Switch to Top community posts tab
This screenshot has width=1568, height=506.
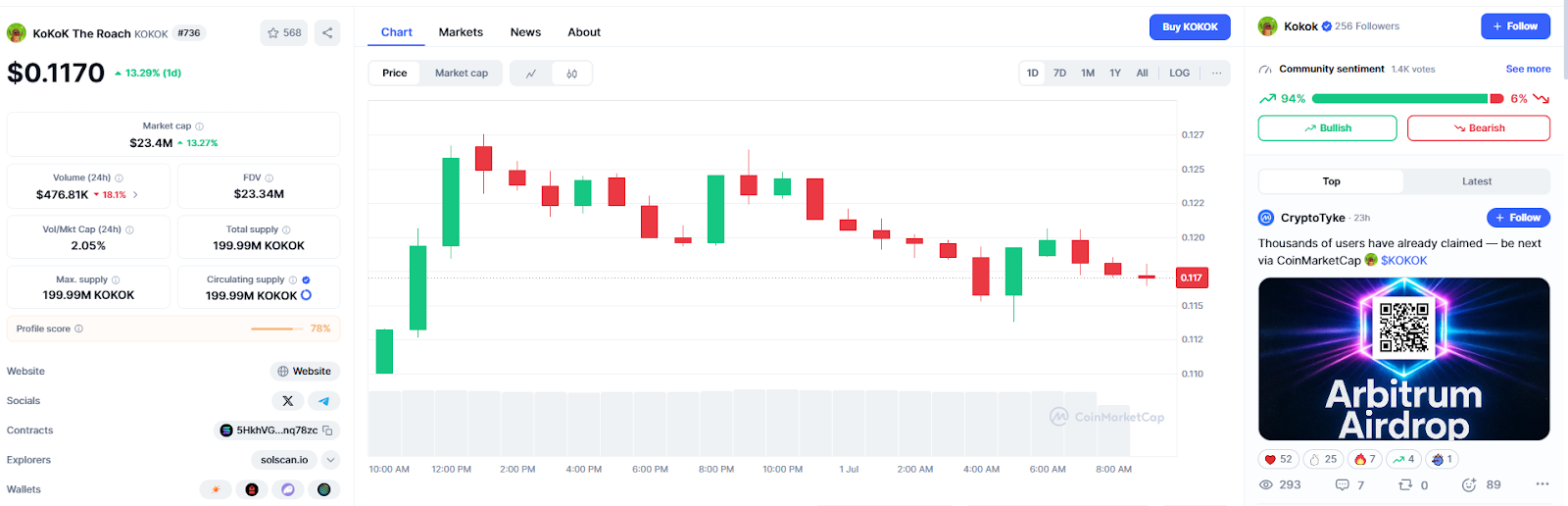(x=1331, y=181)
